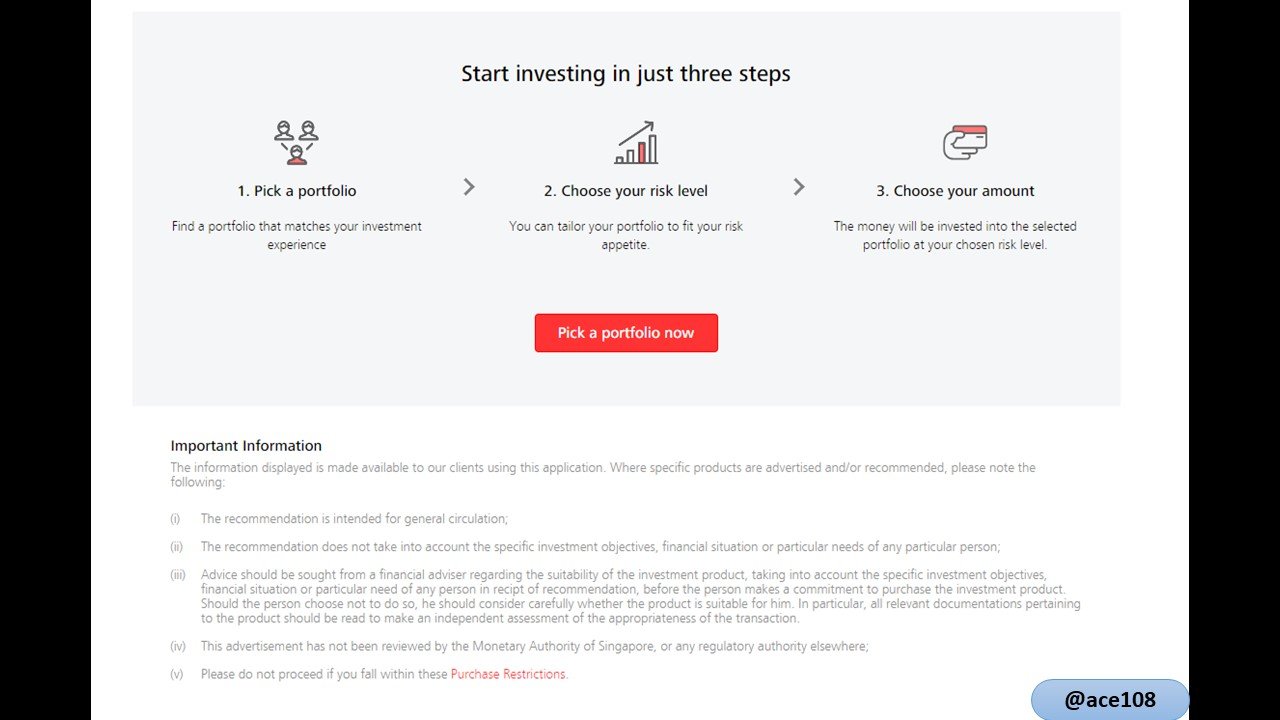This screenshot has height=720, width=1280.
Task: Click the 'Start investing in just three steps' heading
Action: pyautogui.click(x=626, y=74)
